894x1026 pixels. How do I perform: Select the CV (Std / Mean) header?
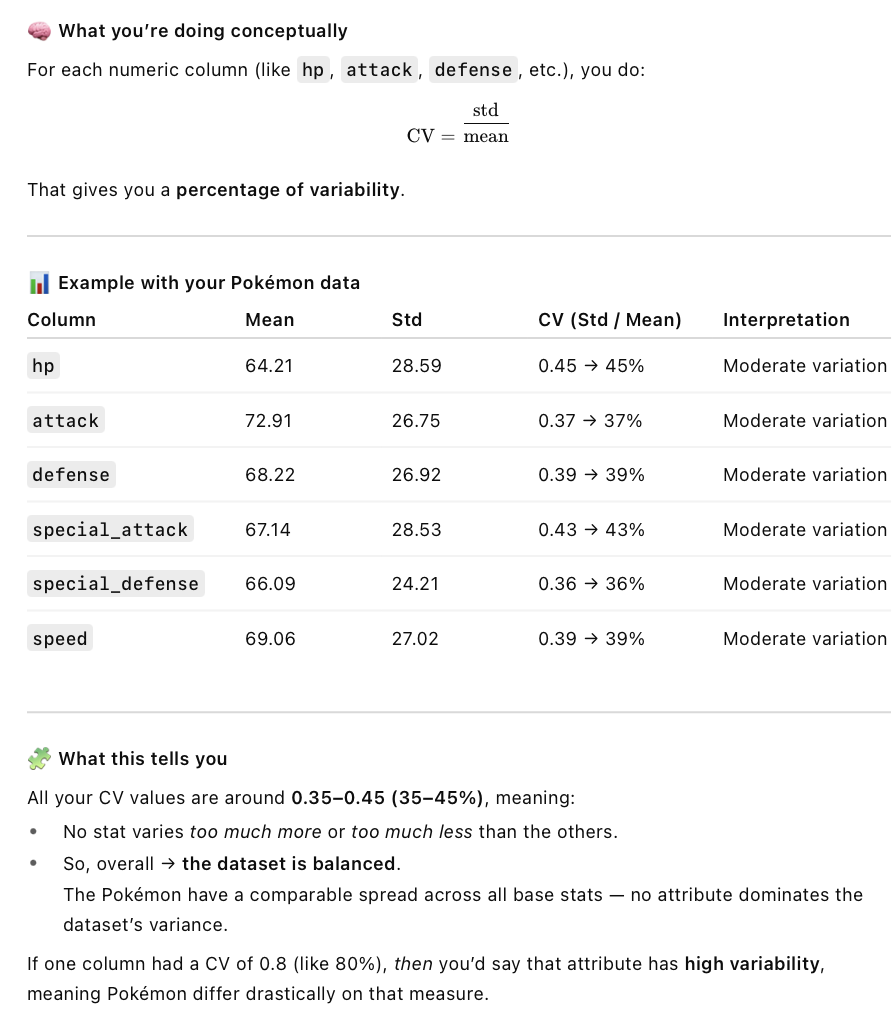click(x=610, y=319)
